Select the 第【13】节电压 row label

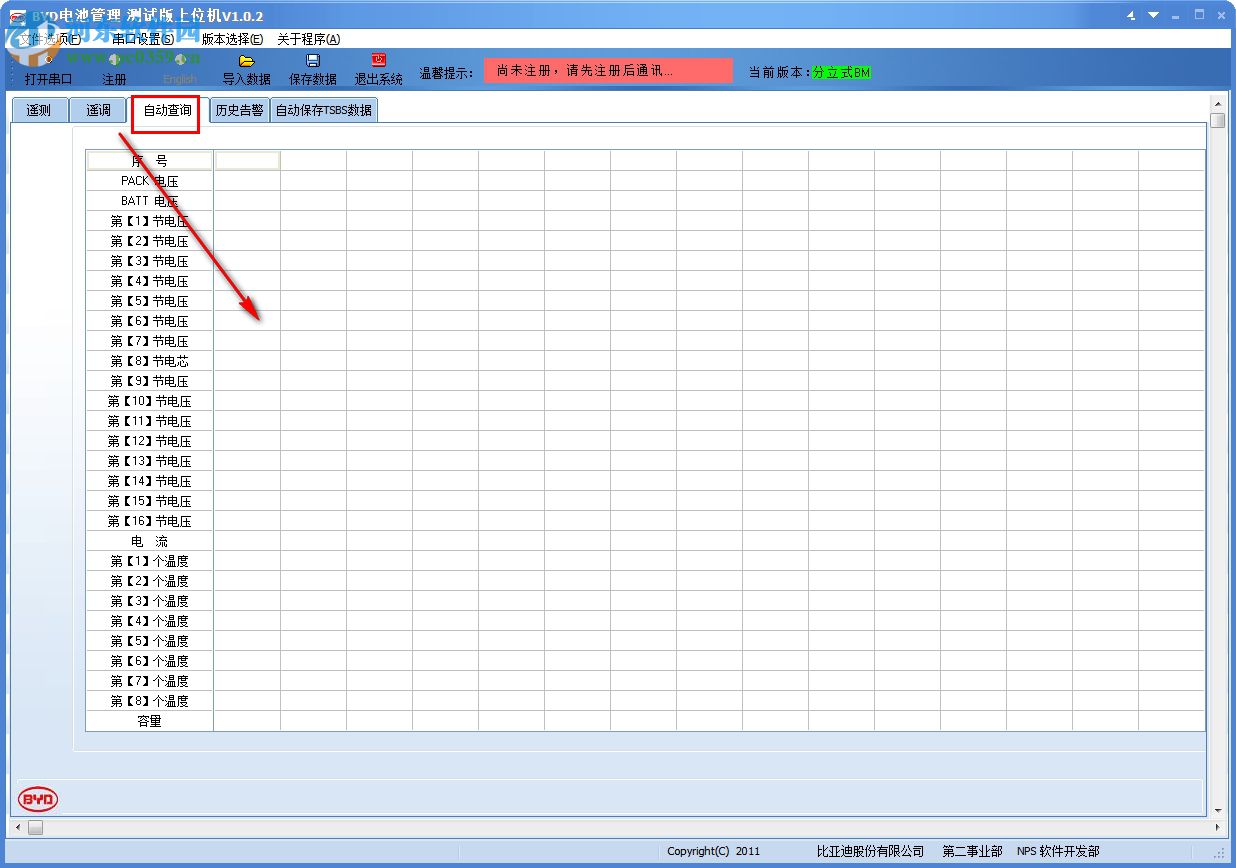150,461
